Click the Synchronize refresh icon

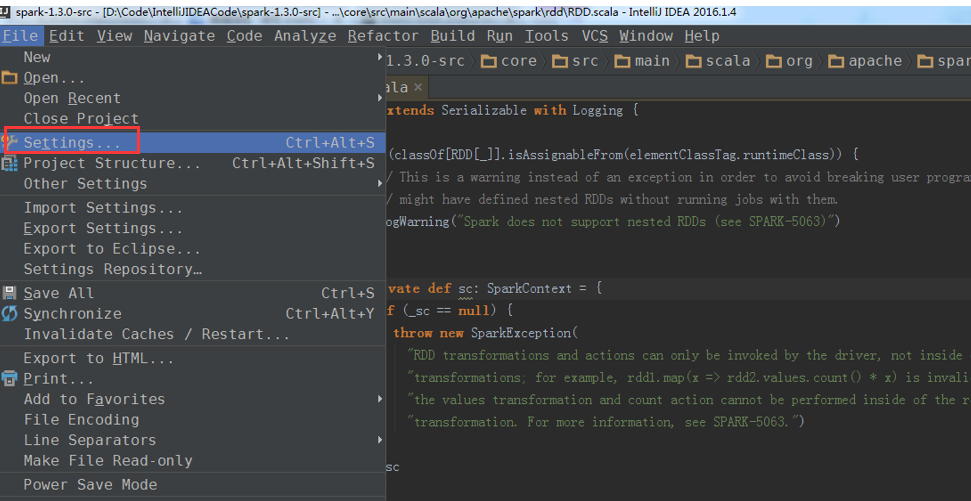tap(9, 314)
